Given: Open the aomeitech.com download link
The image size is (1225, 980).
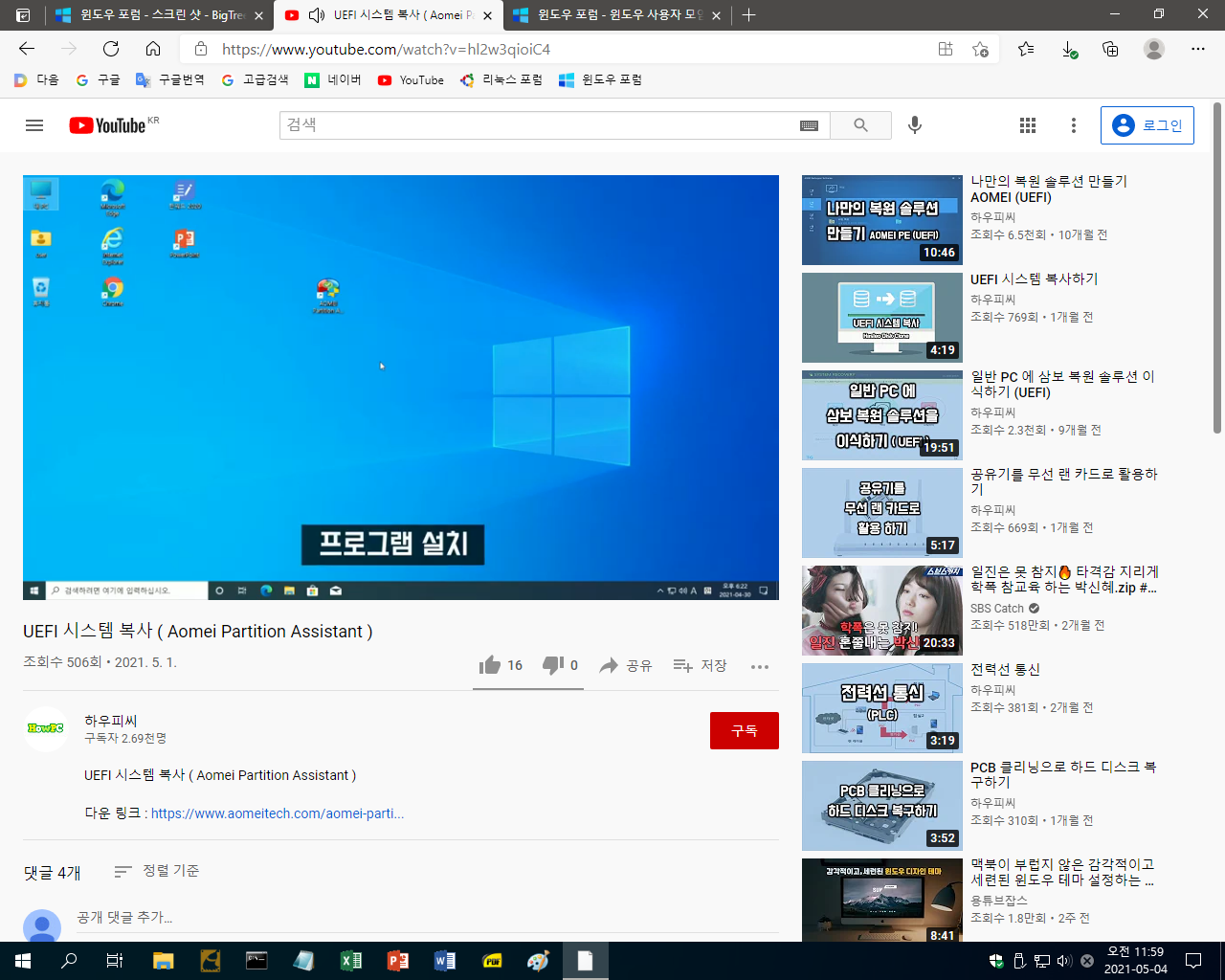Looking at the screenshot, I should click(278, 813).
